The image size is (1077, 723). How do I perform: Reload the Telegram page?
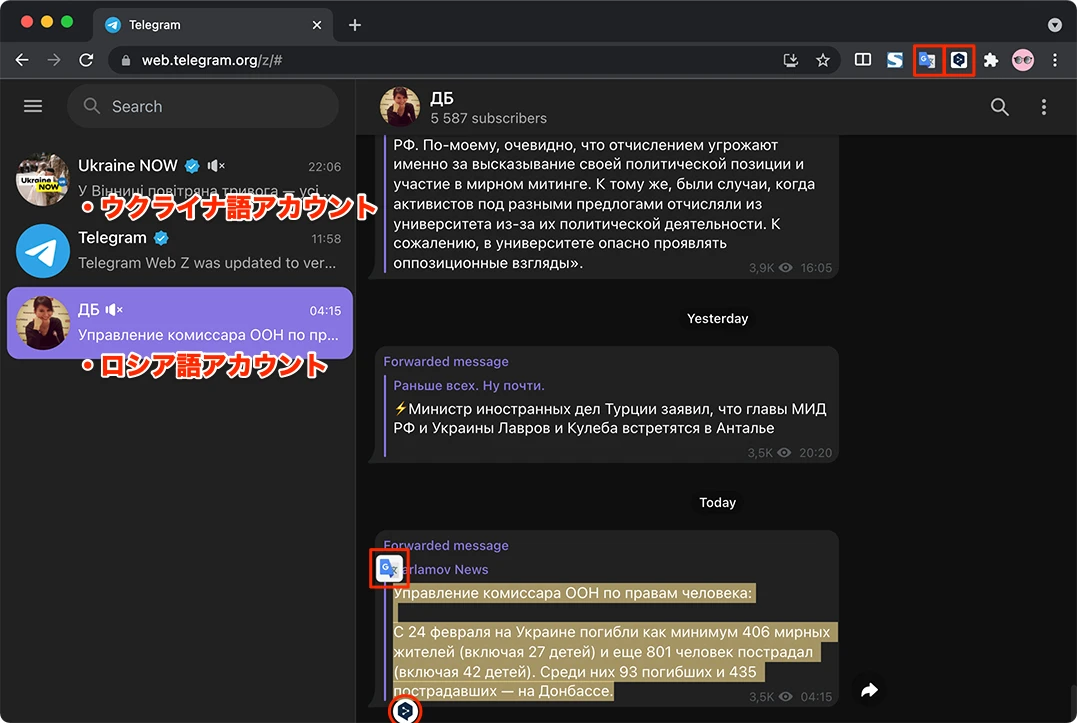click(86, 60)
